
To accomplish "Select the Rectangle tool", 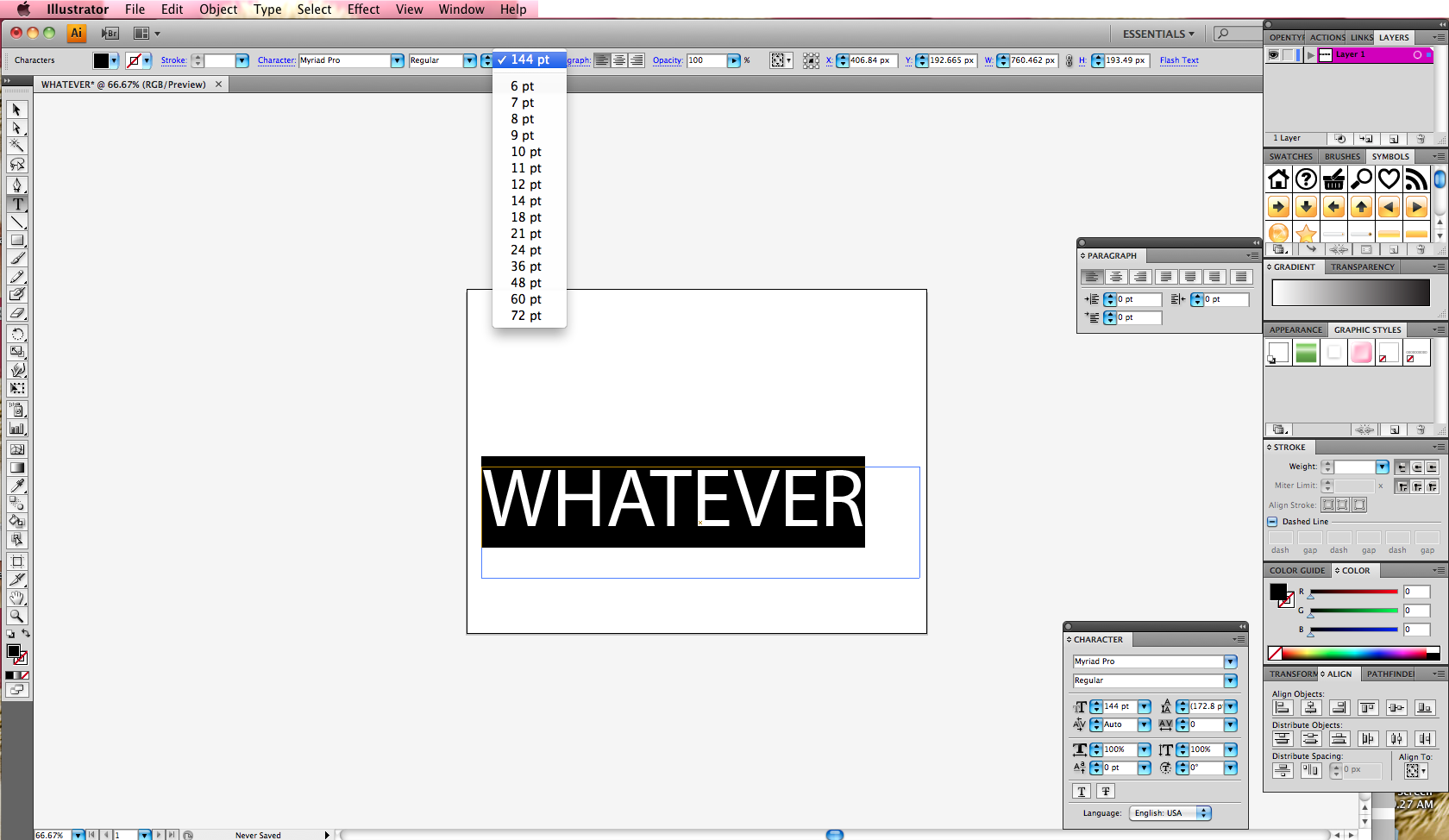I will [16, 240].
